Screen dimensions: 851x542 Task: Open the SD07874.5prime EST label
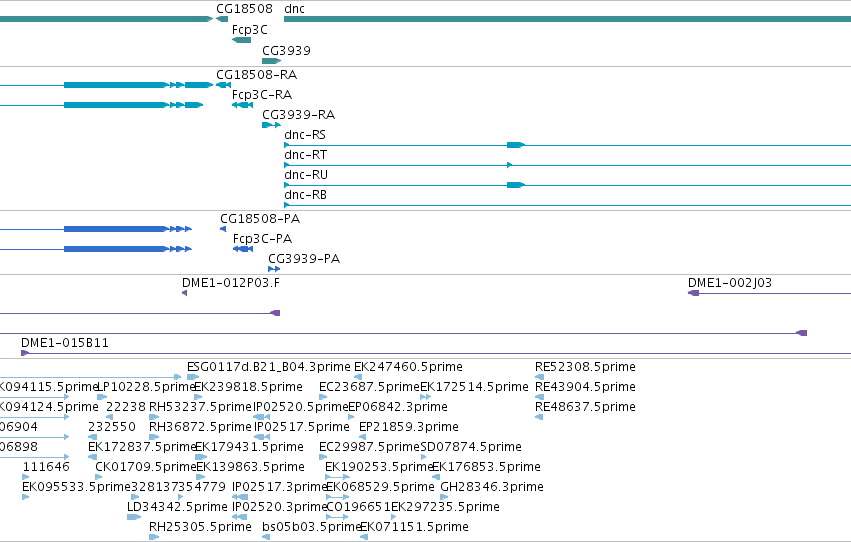click(x=471, y=447)
